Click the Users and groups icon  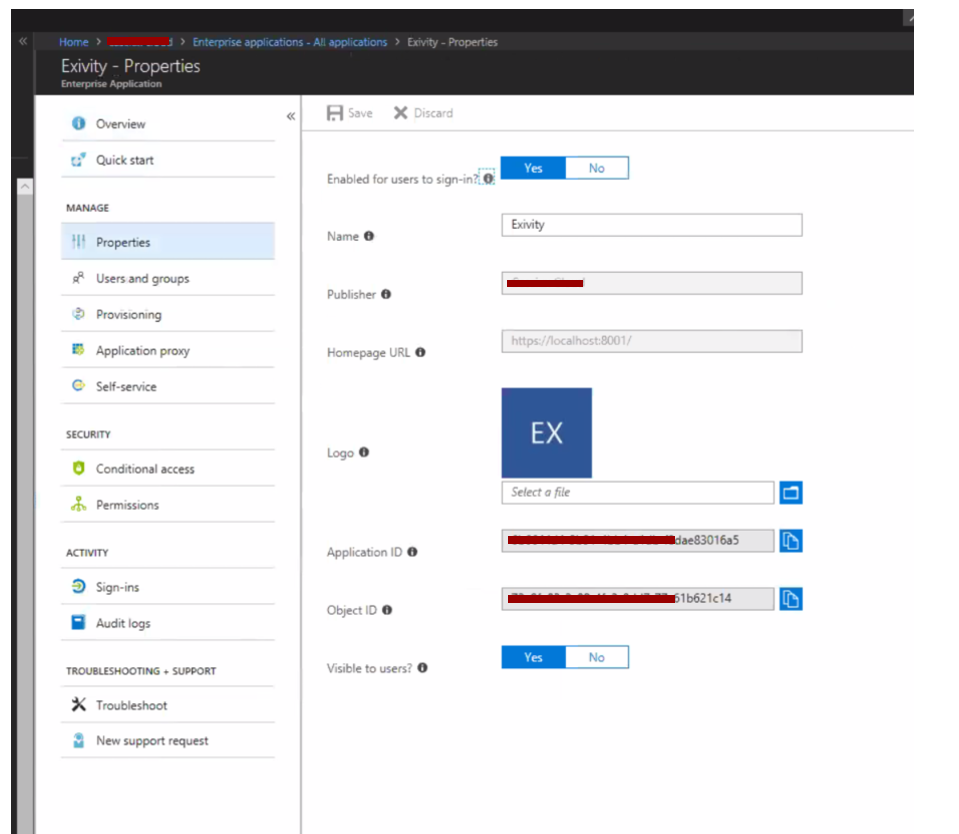[79, 278]
